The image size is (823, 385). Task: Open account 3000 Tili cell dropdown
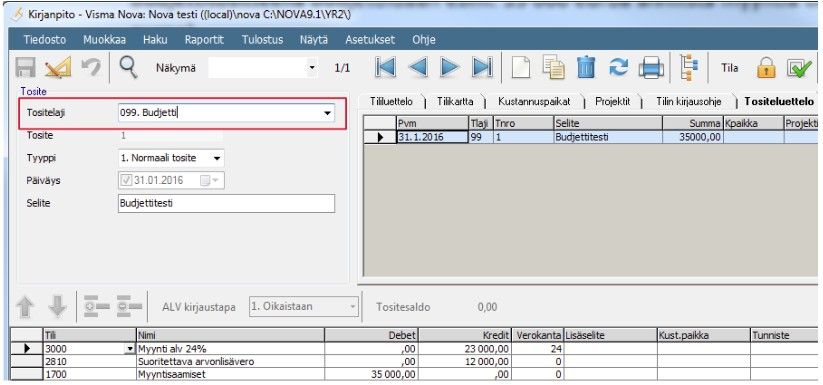[129, 349]
